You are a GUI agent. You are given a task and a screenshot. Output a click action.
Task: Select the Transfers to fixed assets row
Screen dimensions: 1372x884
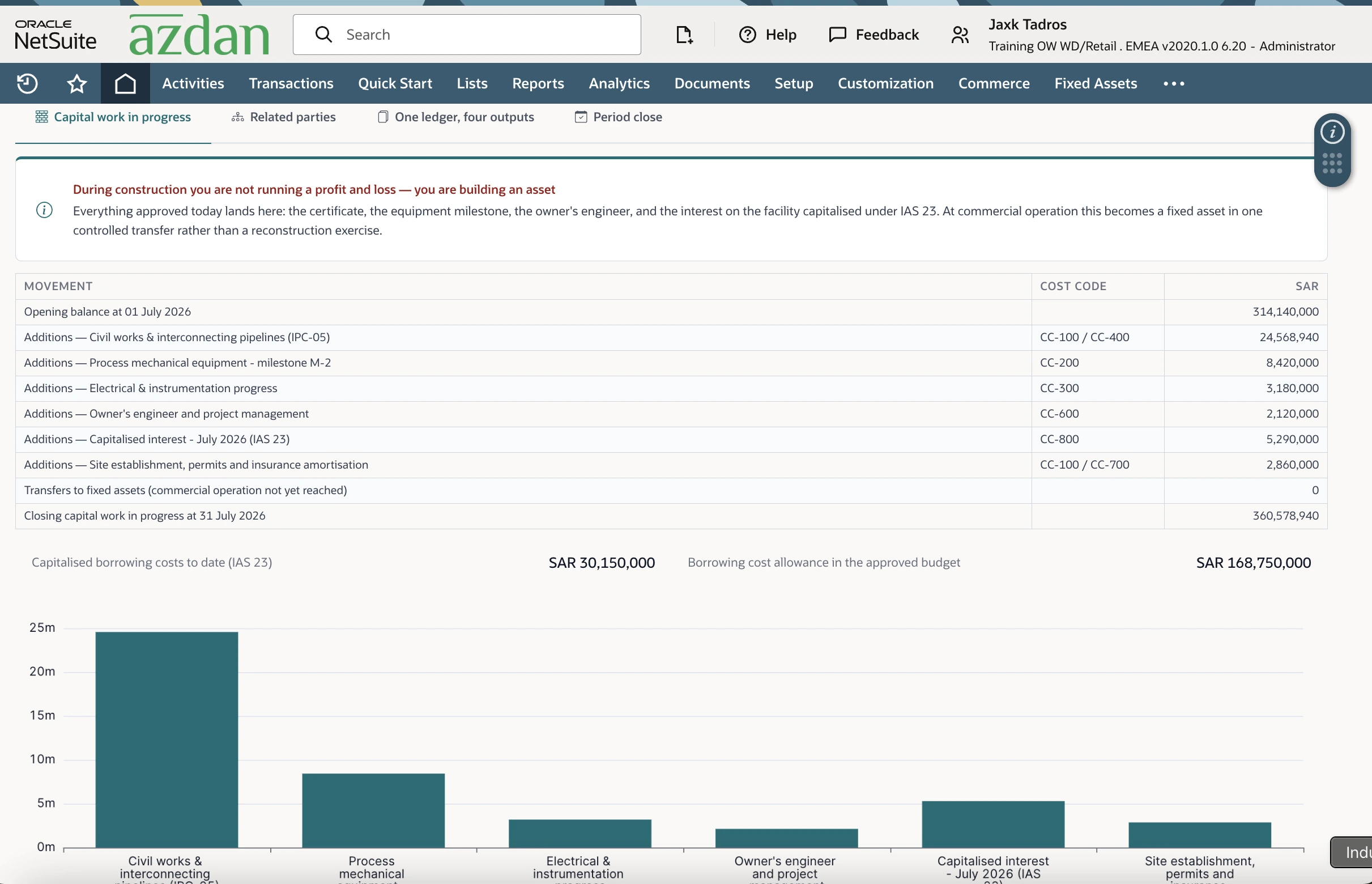671,490
